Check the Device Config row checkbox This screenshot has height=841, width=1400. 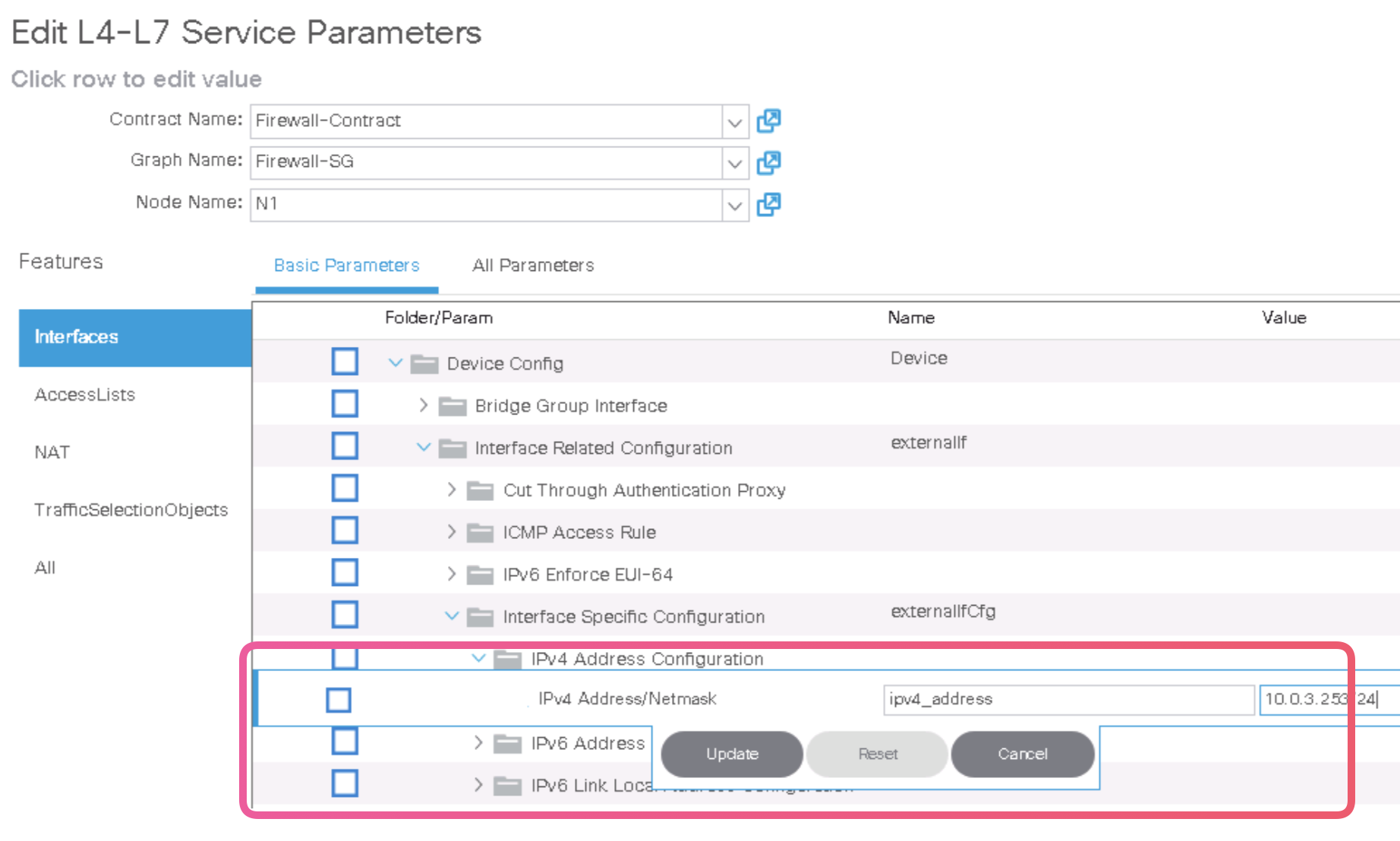click(345, 361)
